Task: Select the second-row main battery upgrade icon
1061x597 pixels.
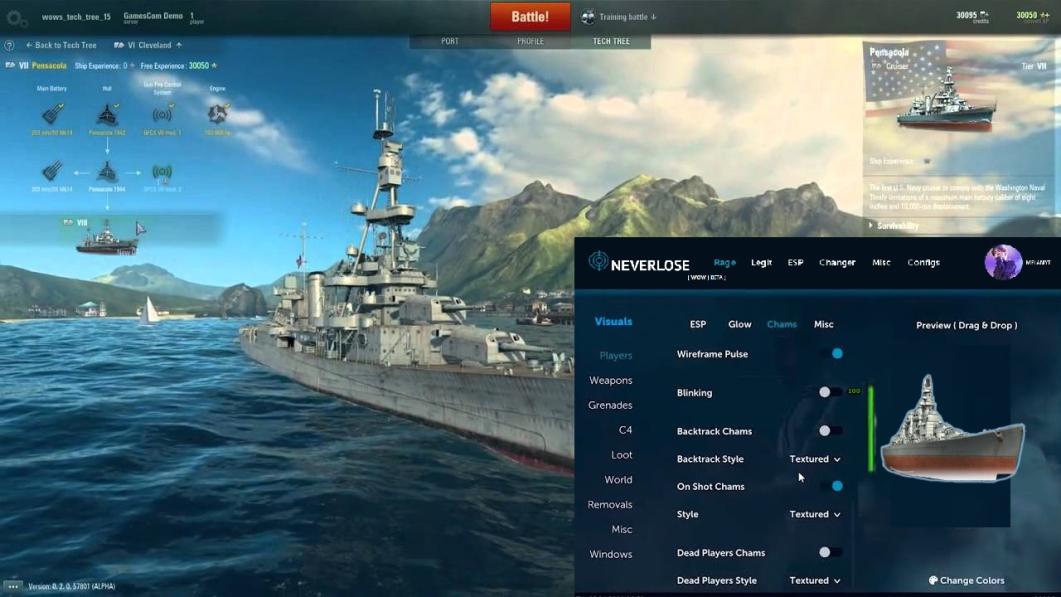Action: [52, 171]
